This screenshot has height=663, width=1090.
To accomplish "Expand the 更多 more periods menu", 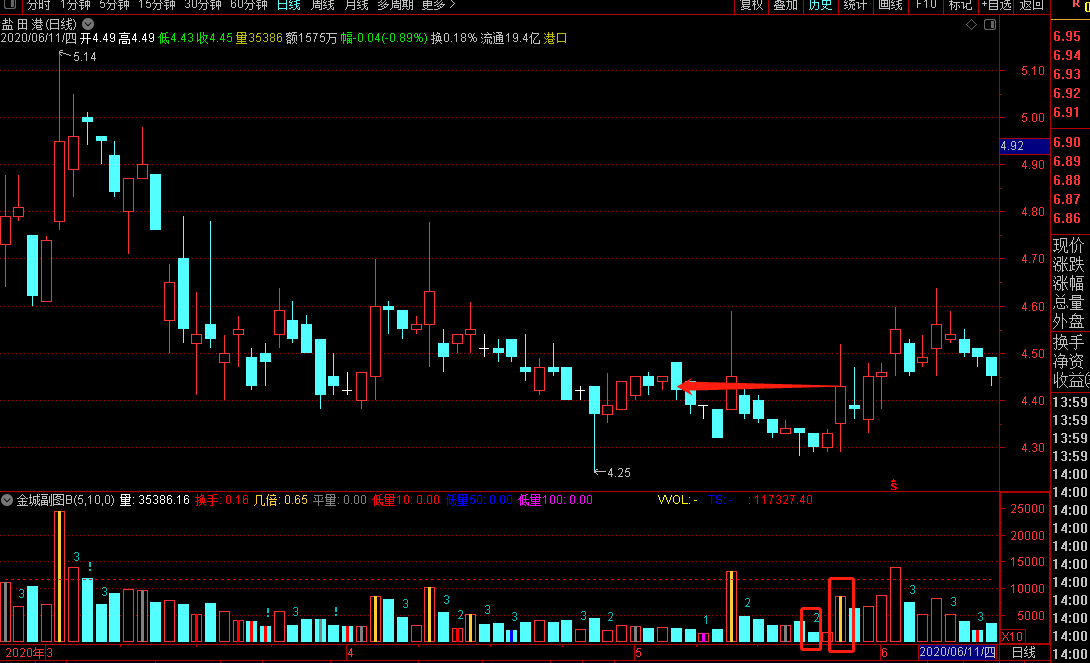I will [438, 5].
